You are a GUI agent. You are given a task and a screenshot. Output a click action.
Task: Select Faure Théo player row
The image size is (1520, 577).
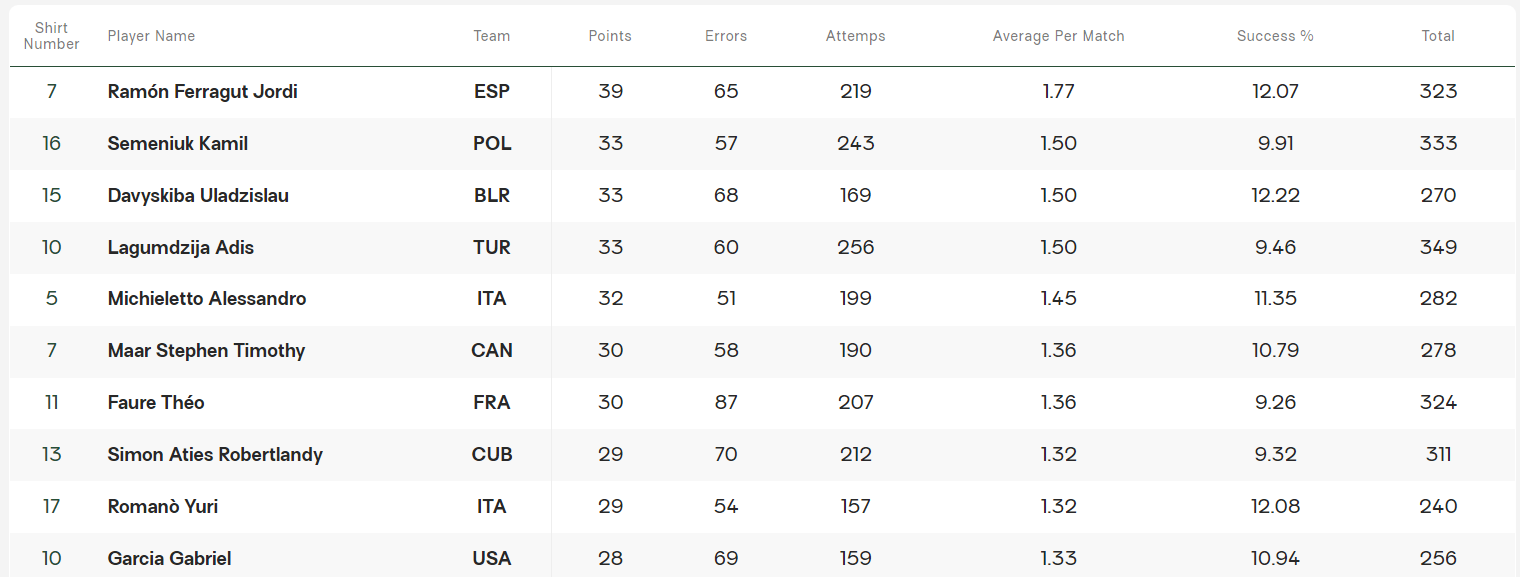coord(156,403)
